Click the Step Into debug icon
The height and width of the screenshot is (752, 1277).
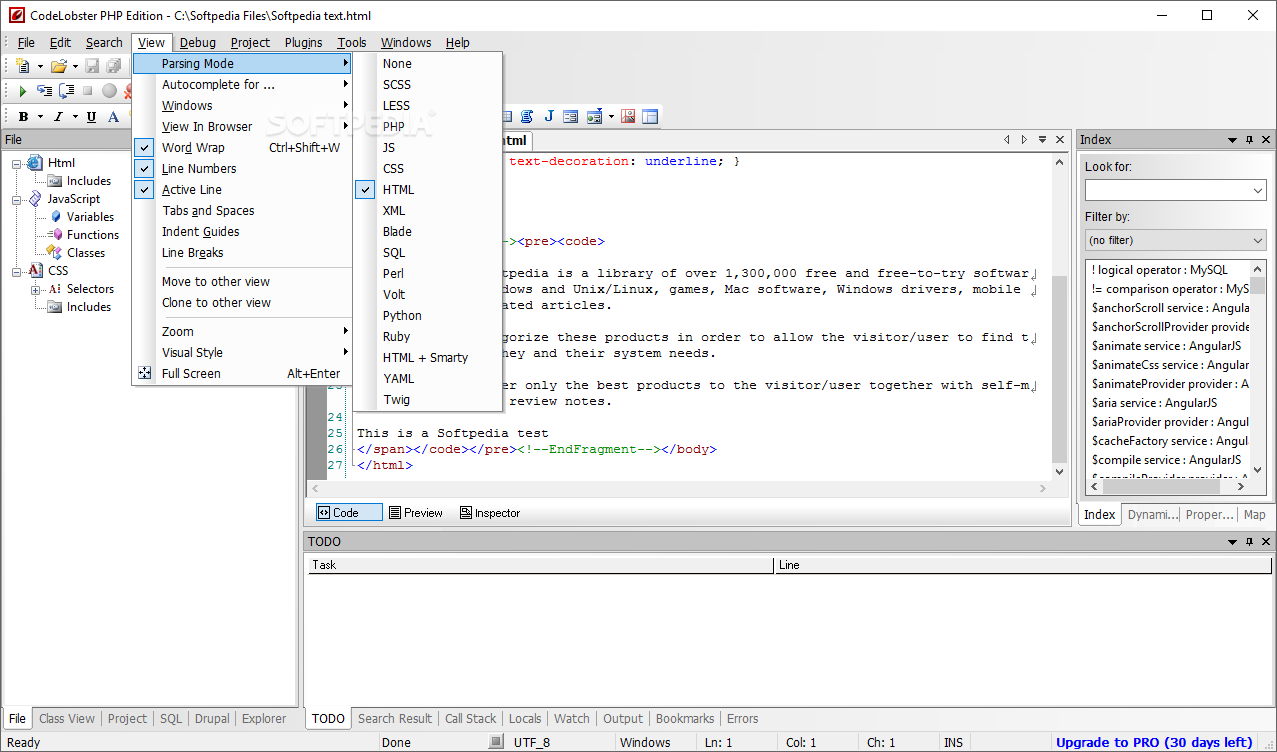45,91
